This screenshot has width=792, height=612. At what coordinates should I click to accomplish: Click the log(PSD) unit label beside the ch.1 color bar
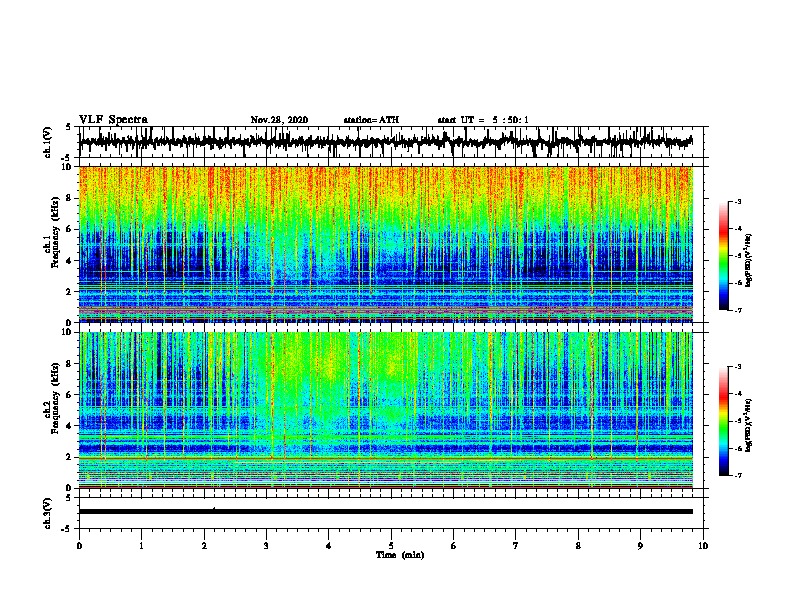[749, 260]
